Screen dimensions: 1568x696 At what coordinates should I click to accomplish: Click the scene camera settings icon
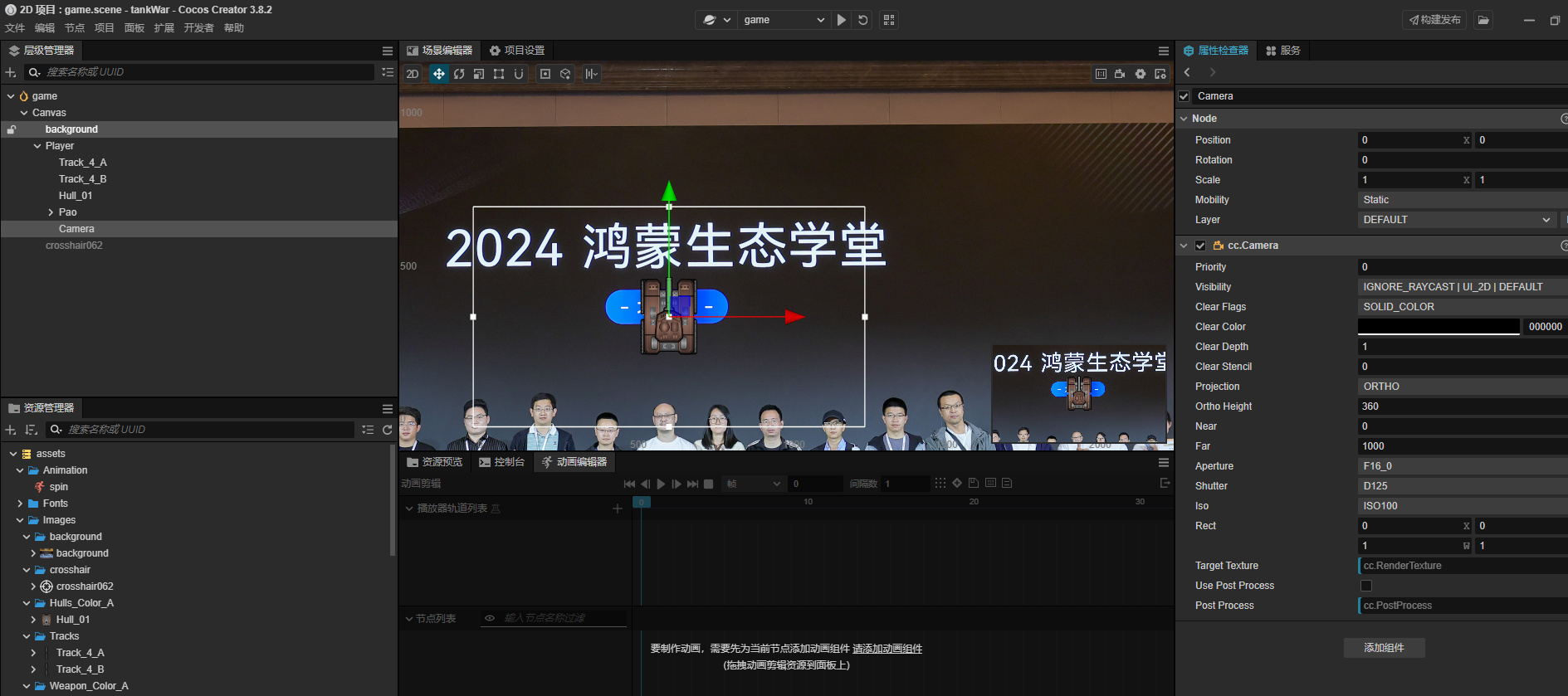(1121, 74)
